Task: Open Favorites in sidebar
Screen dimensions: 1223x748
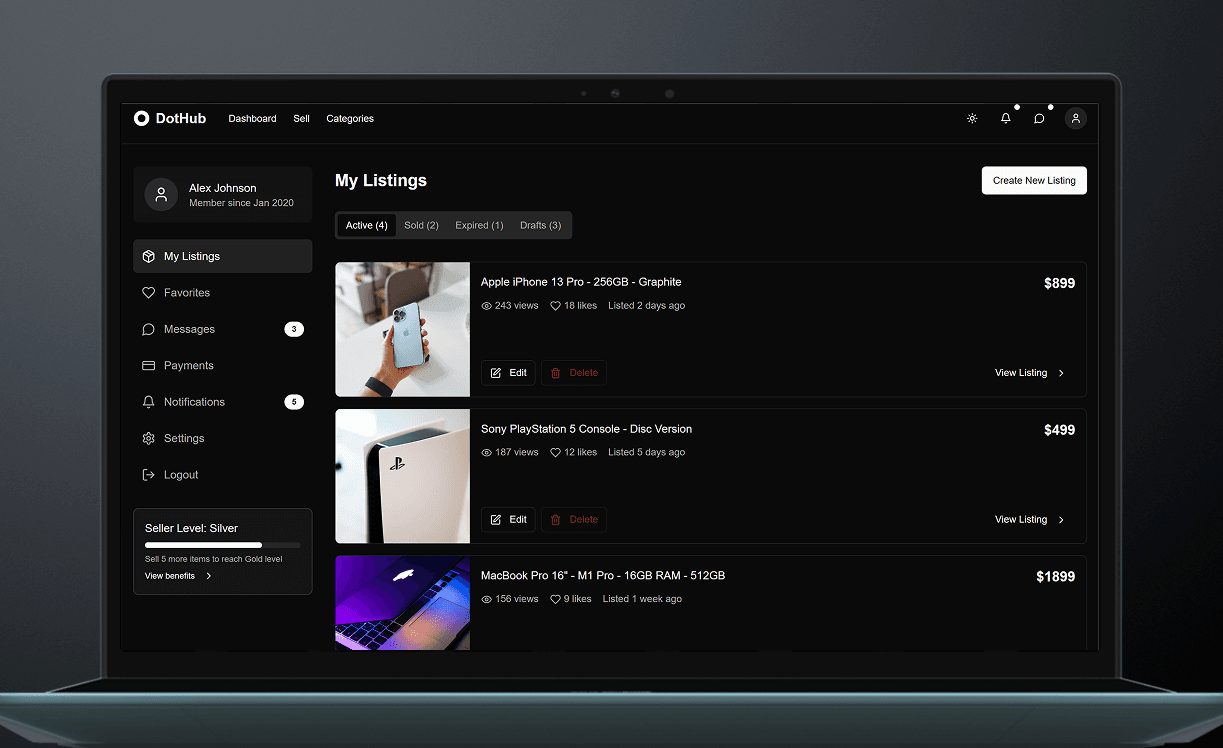Action: pyautogui.click(x=222, y=293)
